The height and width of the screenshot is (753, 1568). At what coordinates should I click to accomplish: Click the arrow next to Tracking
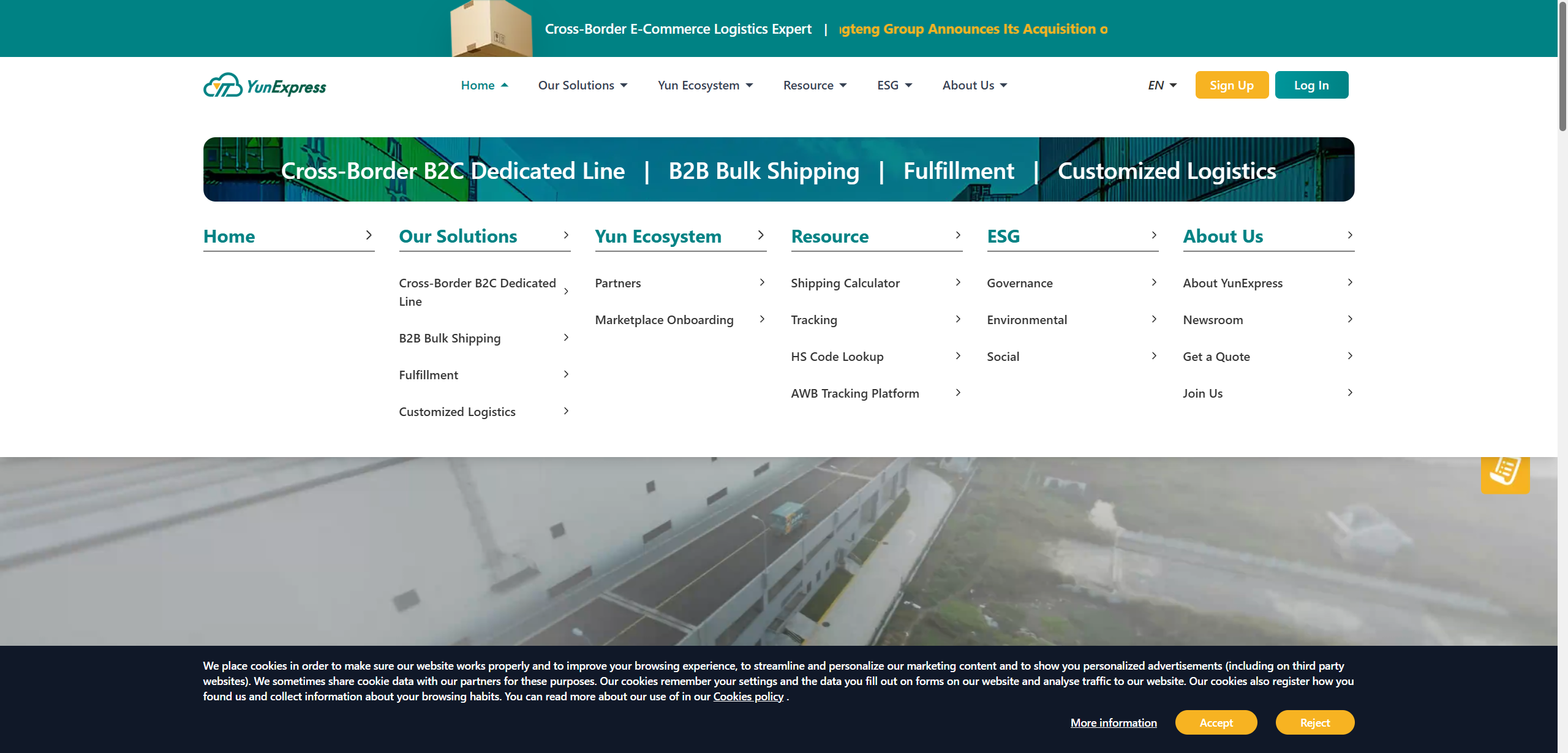pos(958,319)
